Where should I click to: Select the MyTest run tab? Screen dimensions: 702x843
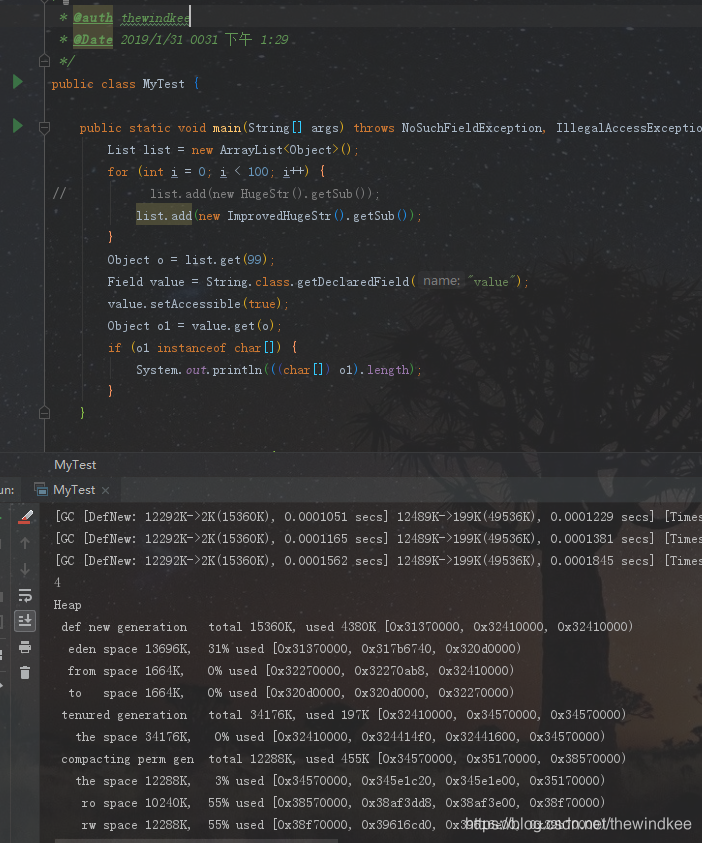[x=74, y=490]
